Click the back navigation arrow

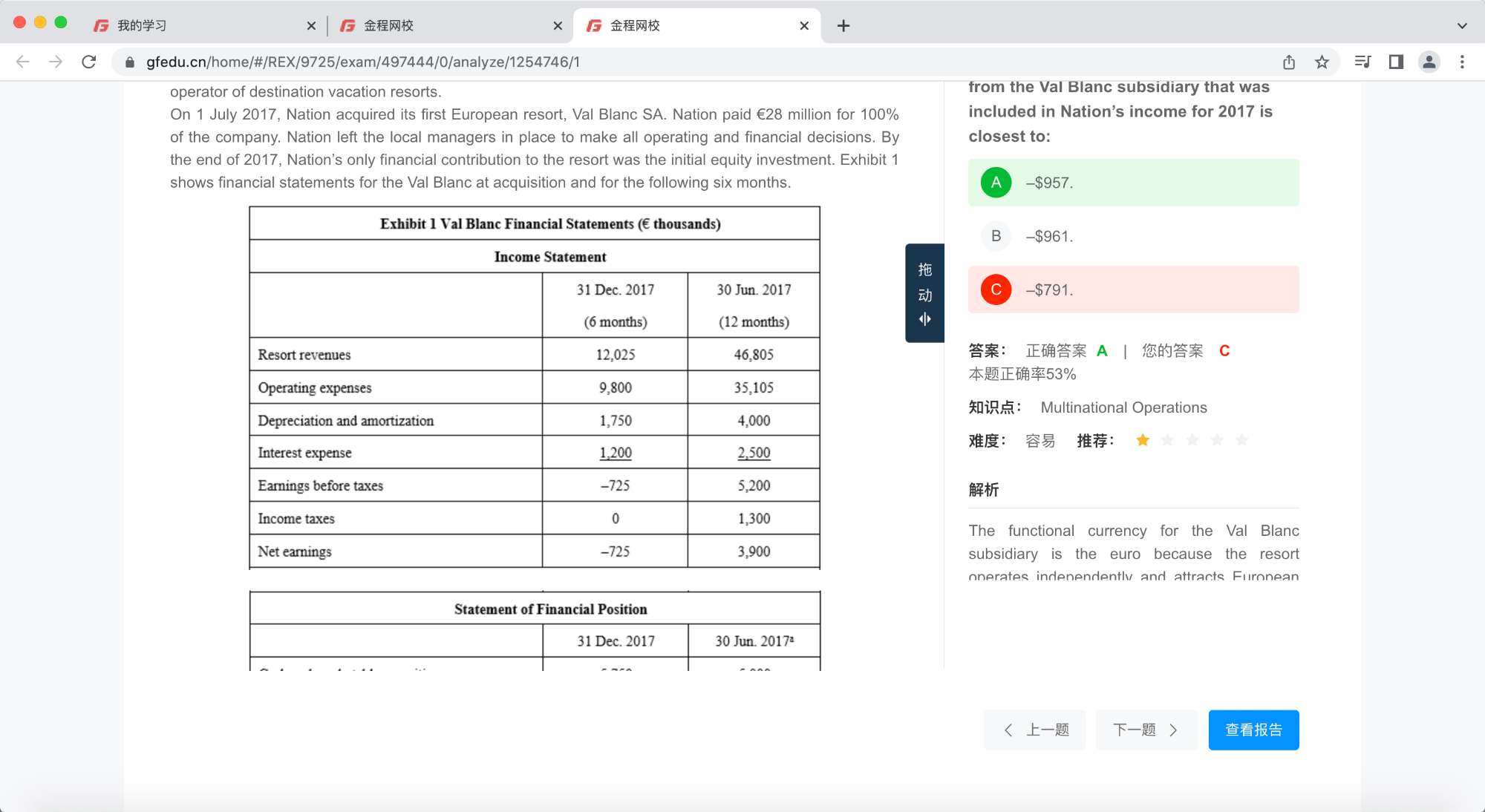pyautogui.click(x=23, y=62)
